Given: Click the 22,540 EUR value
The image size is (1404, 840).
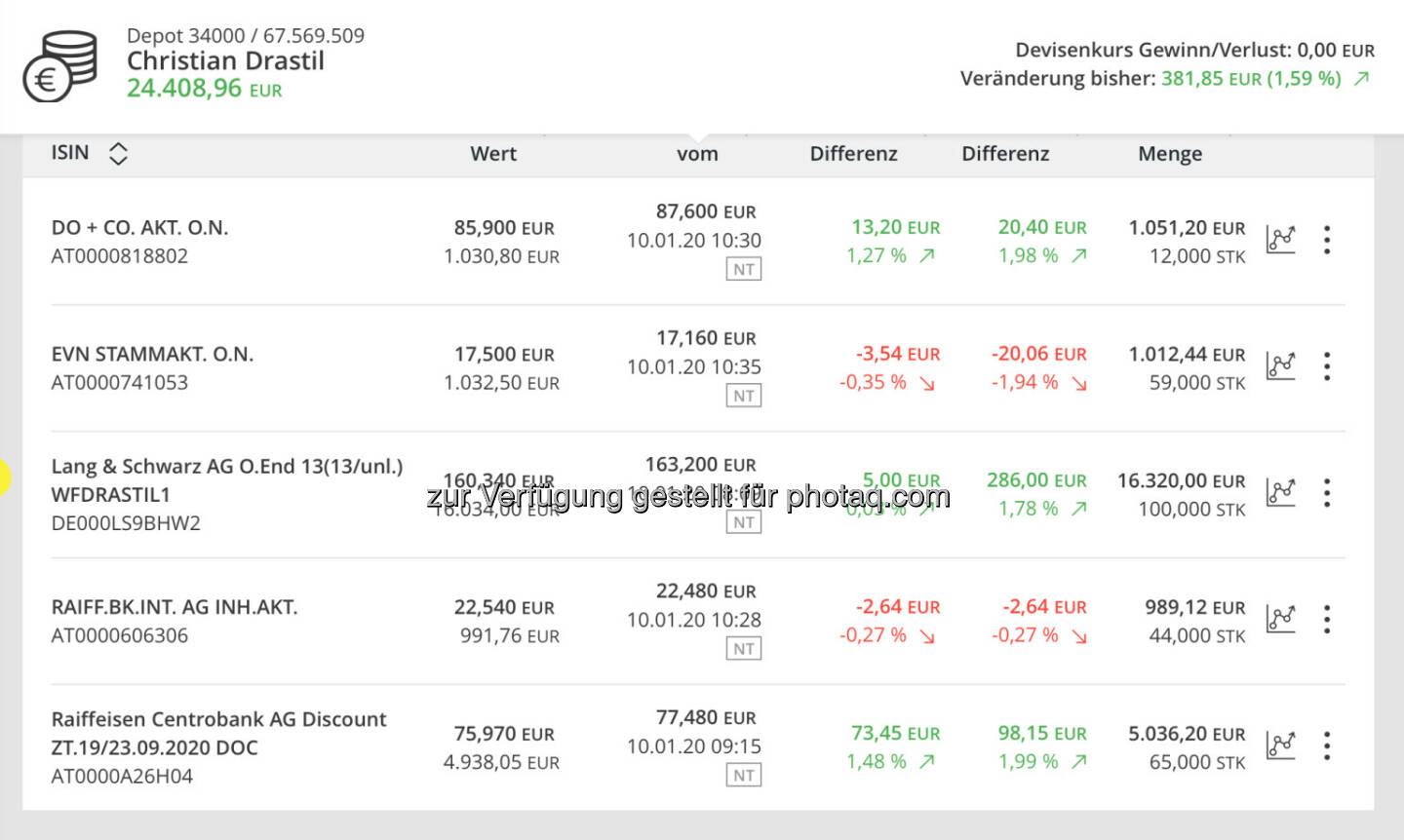Looking at the screenshot, I should pyautogui.click(x=504, y=608).
